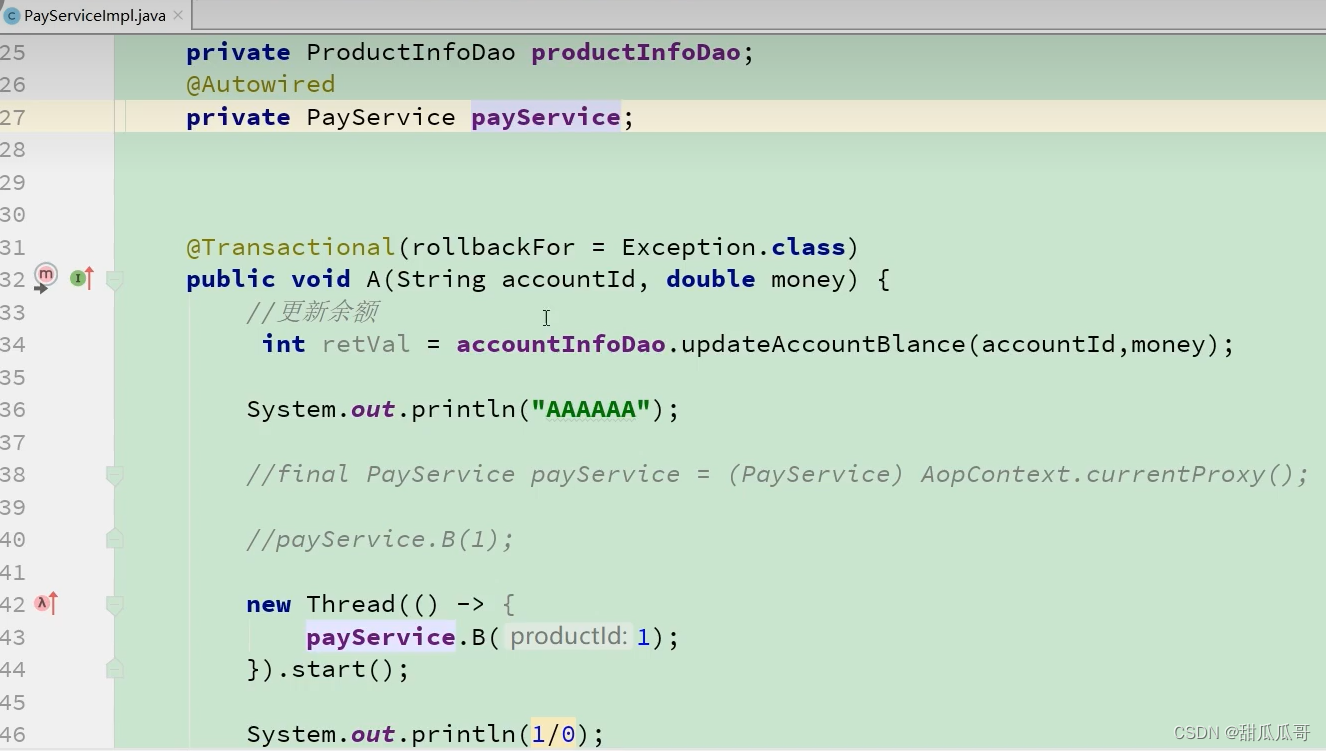Select the PayServiceImpl.java tab
The image size is (1326, 751).
pyautogui.click(x=96, y=15)
